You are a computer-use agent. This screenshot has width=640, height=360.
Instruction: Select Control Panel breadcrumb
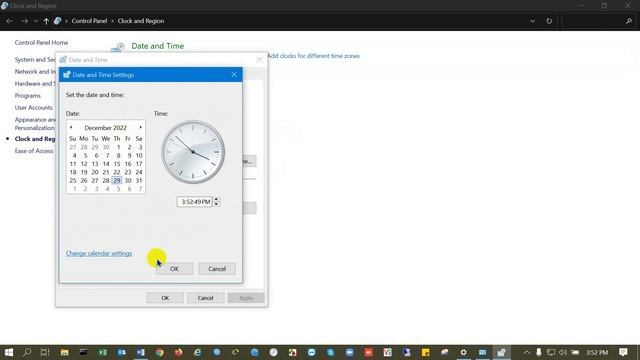pos(89,21)
